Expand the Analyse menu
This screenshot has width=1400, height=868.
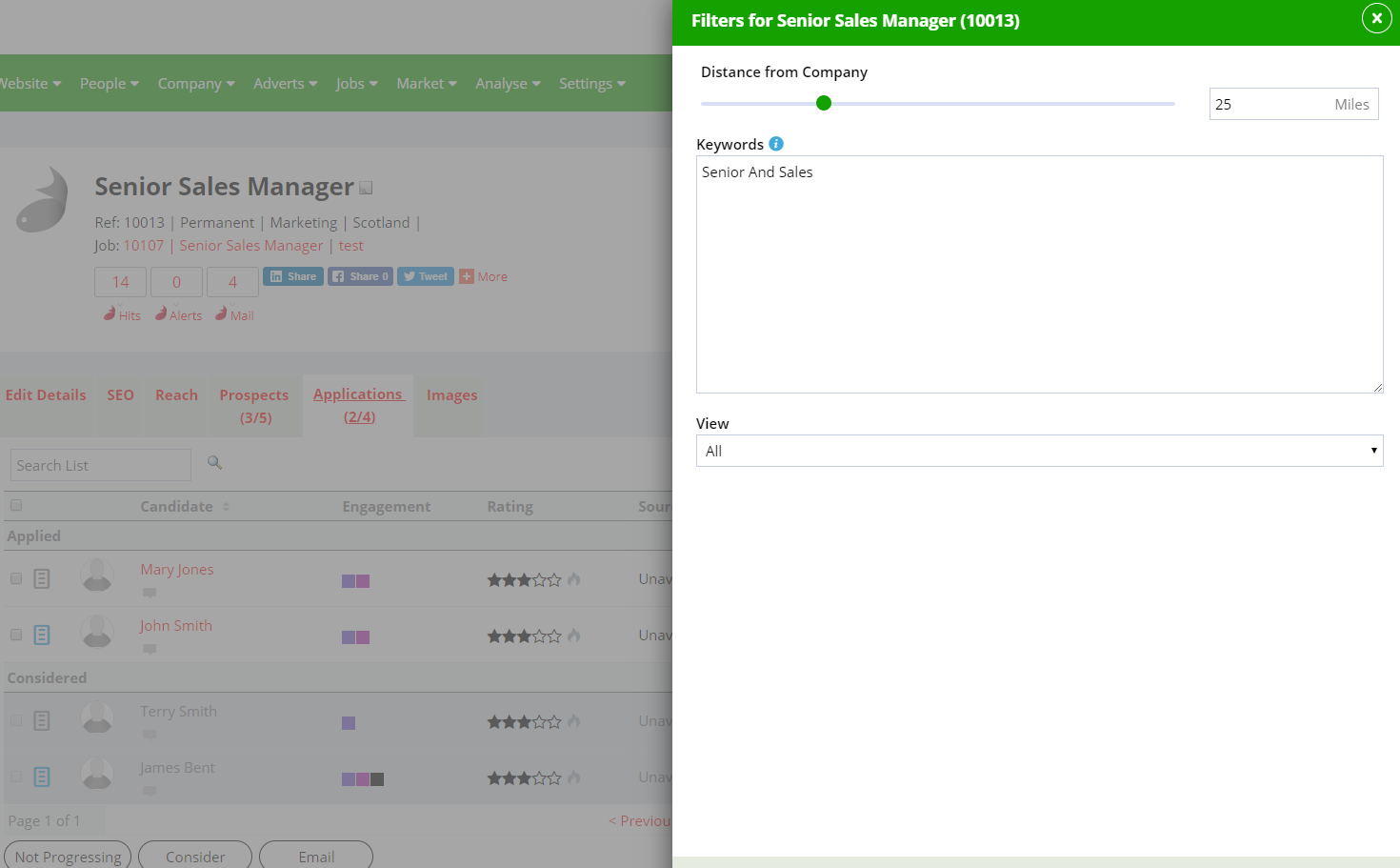click(507, 83)
